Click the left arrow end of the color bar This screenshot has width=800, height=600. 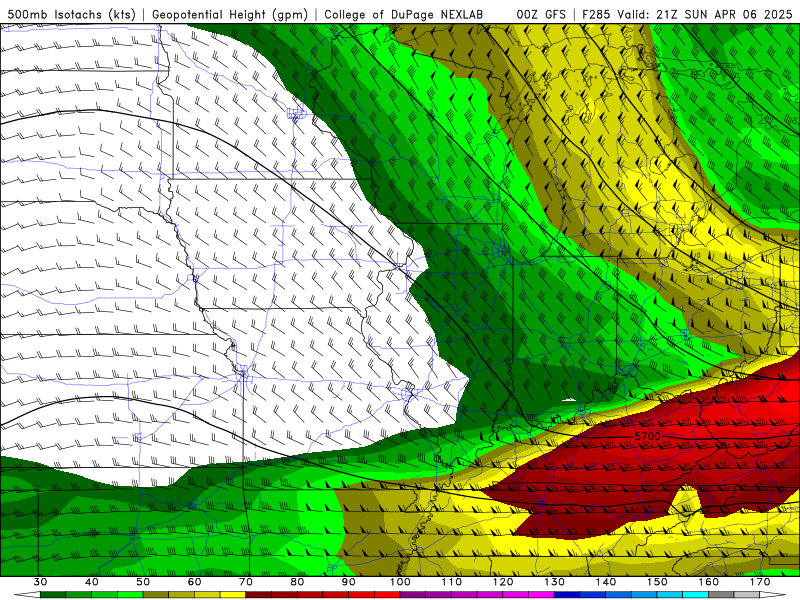(27, 595)
